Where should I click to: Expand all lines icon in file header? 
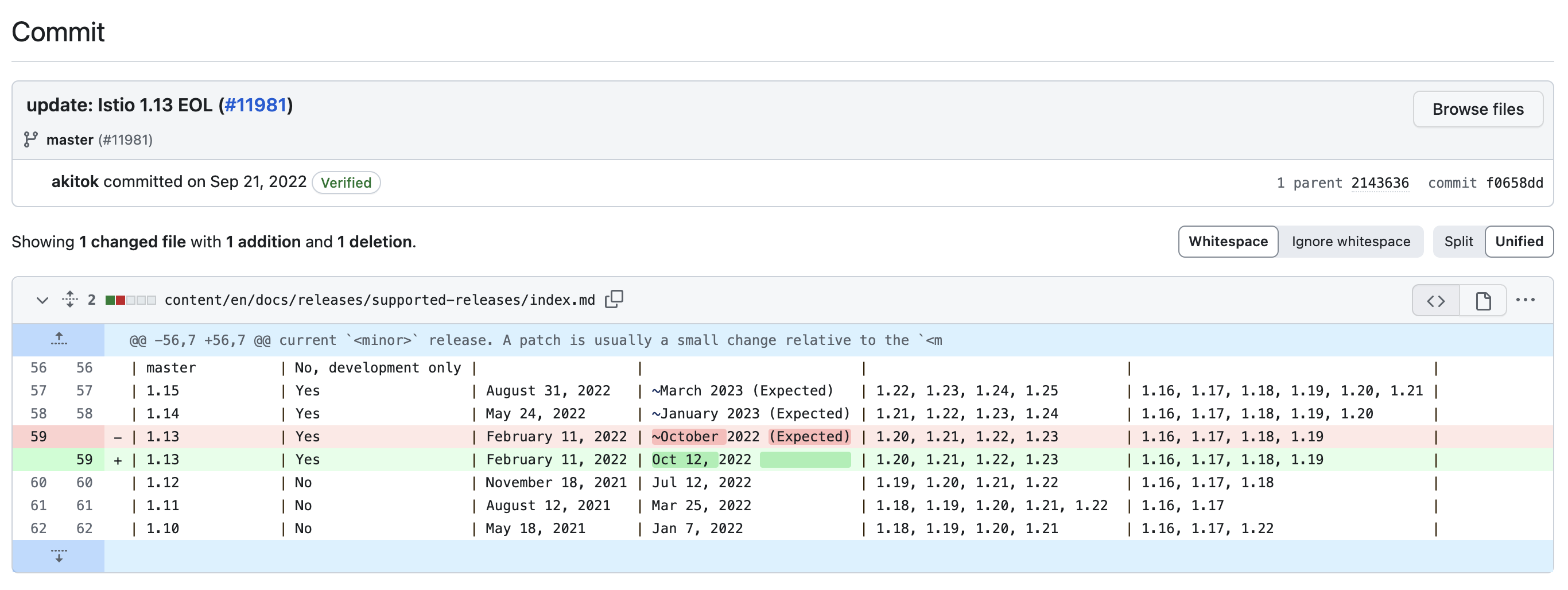coord(70,300)
